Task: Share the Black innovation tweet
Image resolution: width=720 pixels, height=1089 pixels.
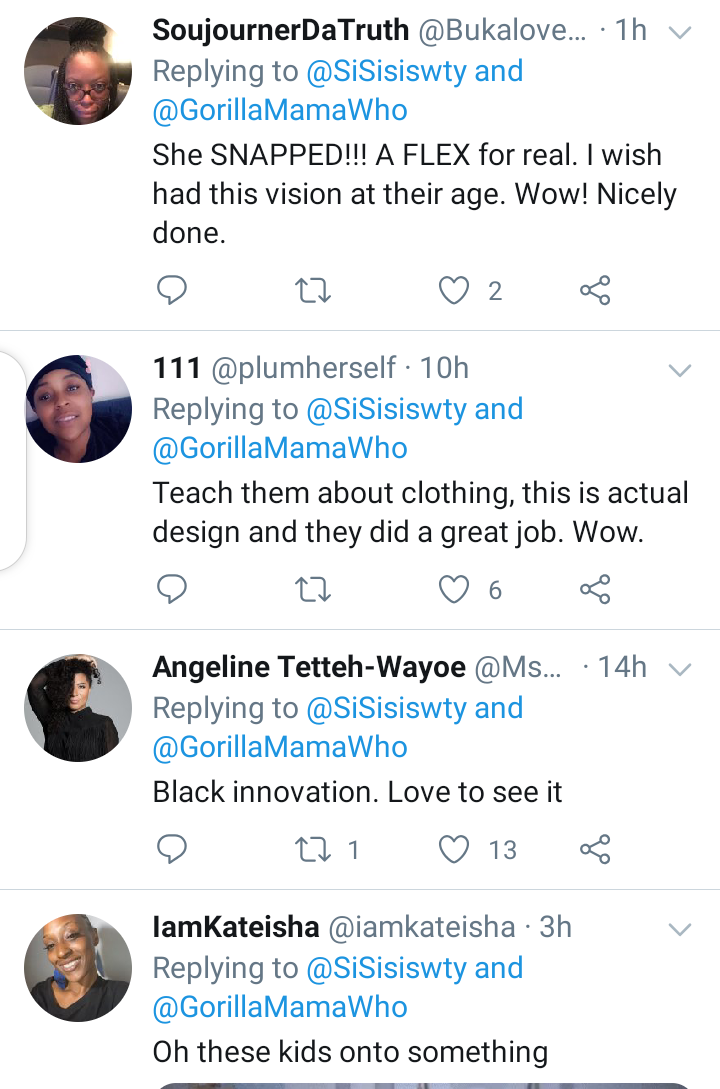Action: (x=595, y=850)
